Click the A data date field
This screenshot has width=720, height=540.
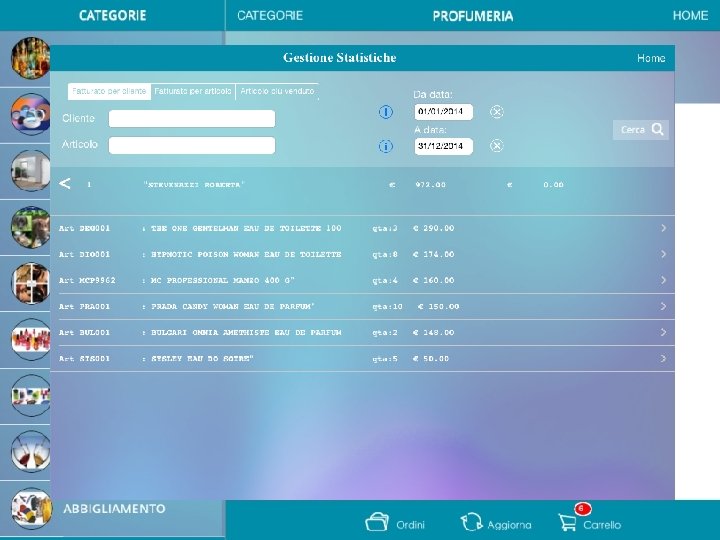click(444, 146)
